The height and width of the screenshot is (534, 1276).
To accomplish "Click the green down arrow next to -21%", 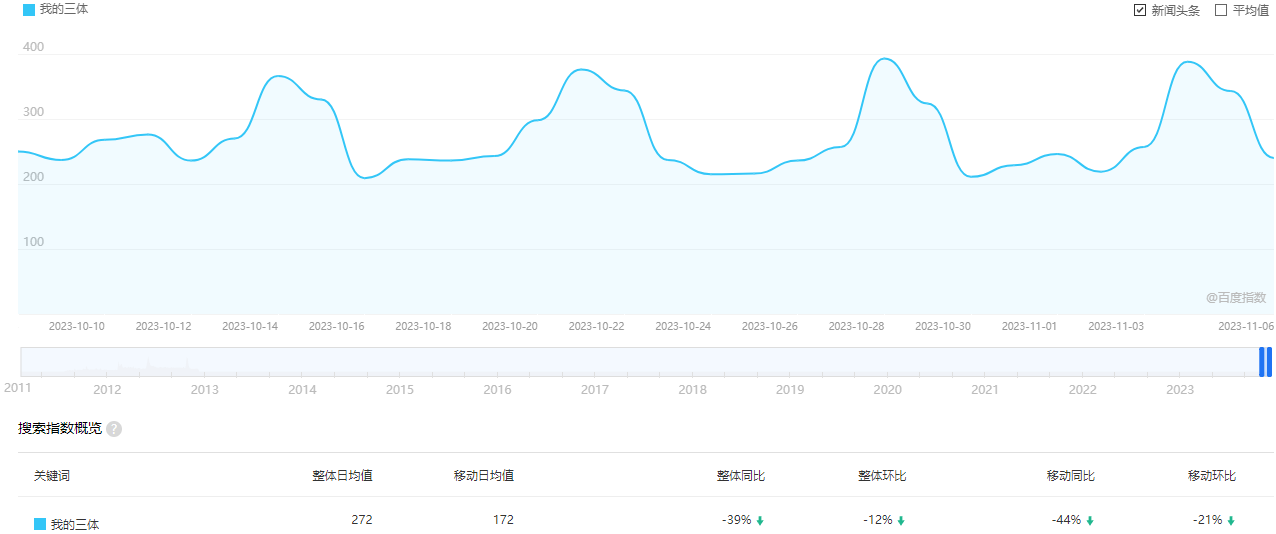I will 1231,521.
